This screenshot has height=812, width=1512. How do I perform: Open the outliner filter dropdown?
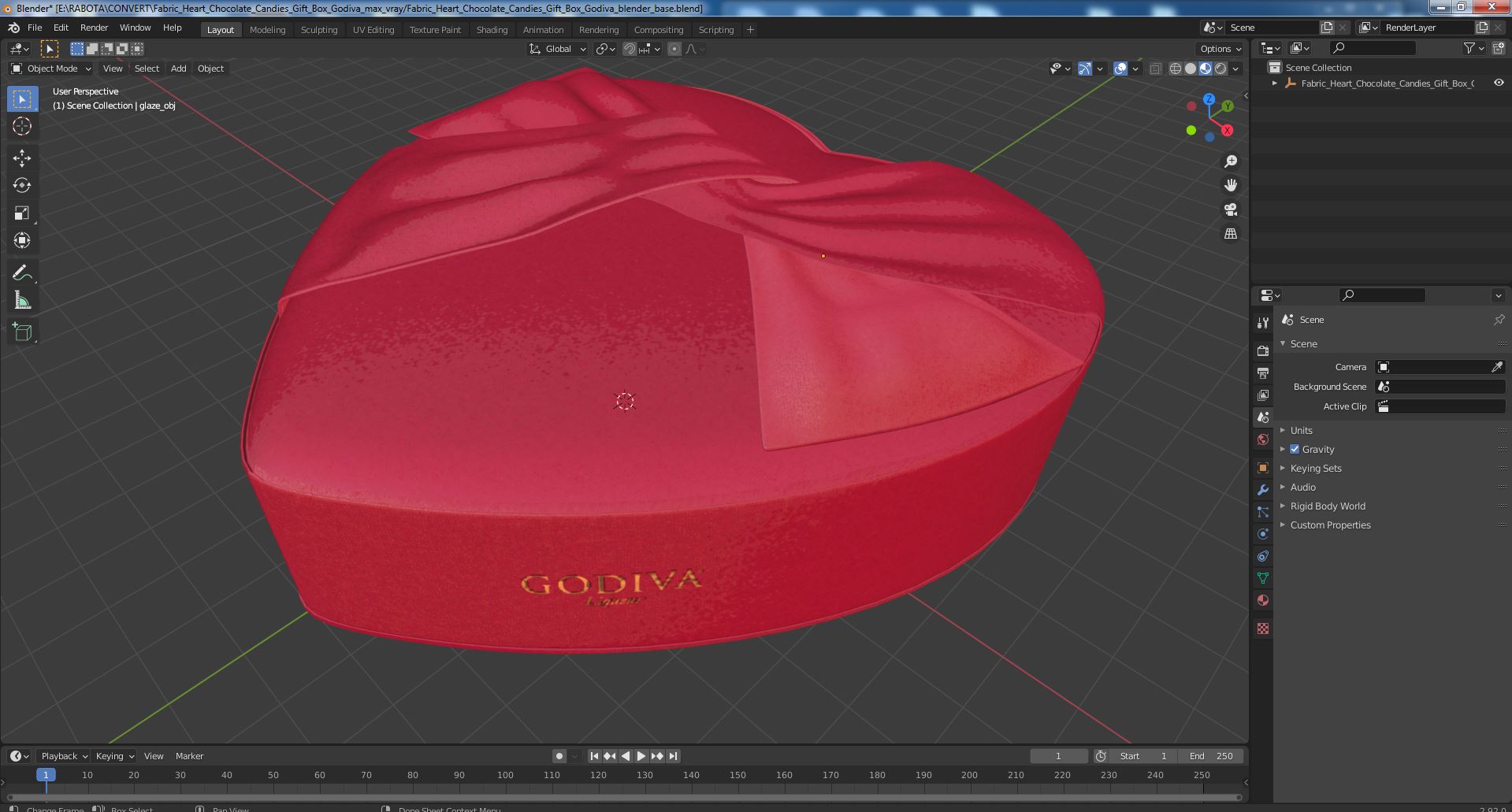click(1473, 48)
